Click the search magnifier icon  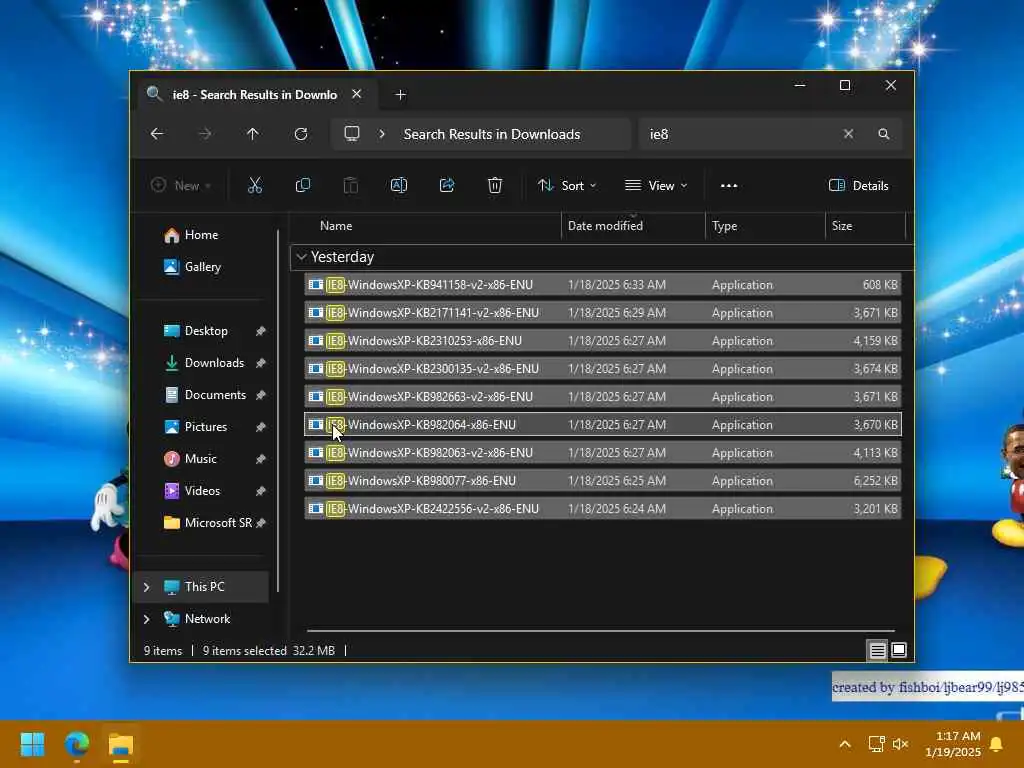point(884,134)
